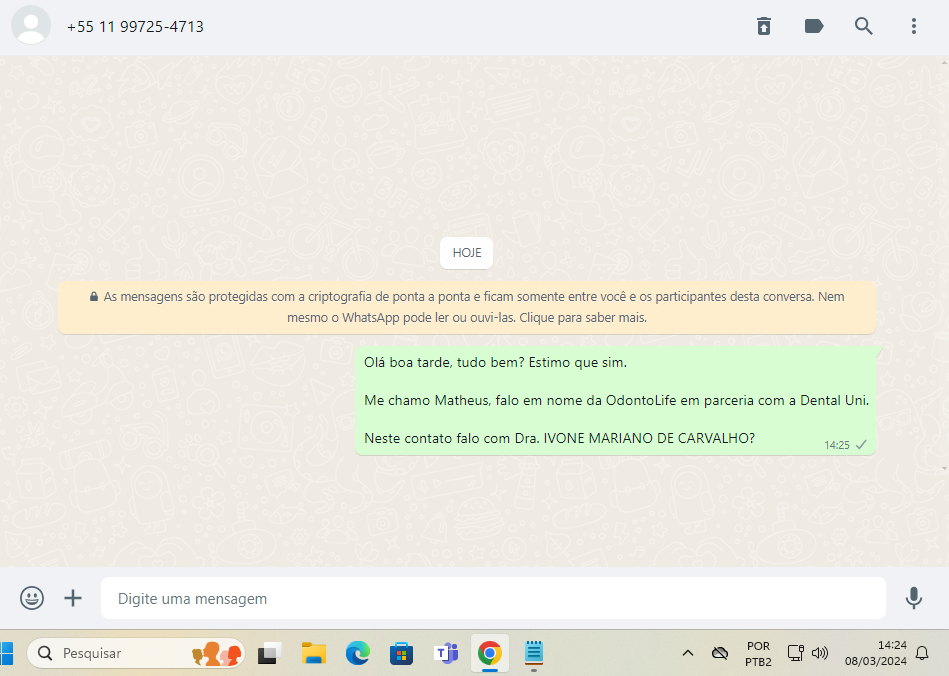The height and width of the screenshot is (676, 949).
Task: Click the Pesquisar taskbar search box
Action: [136, 653]
